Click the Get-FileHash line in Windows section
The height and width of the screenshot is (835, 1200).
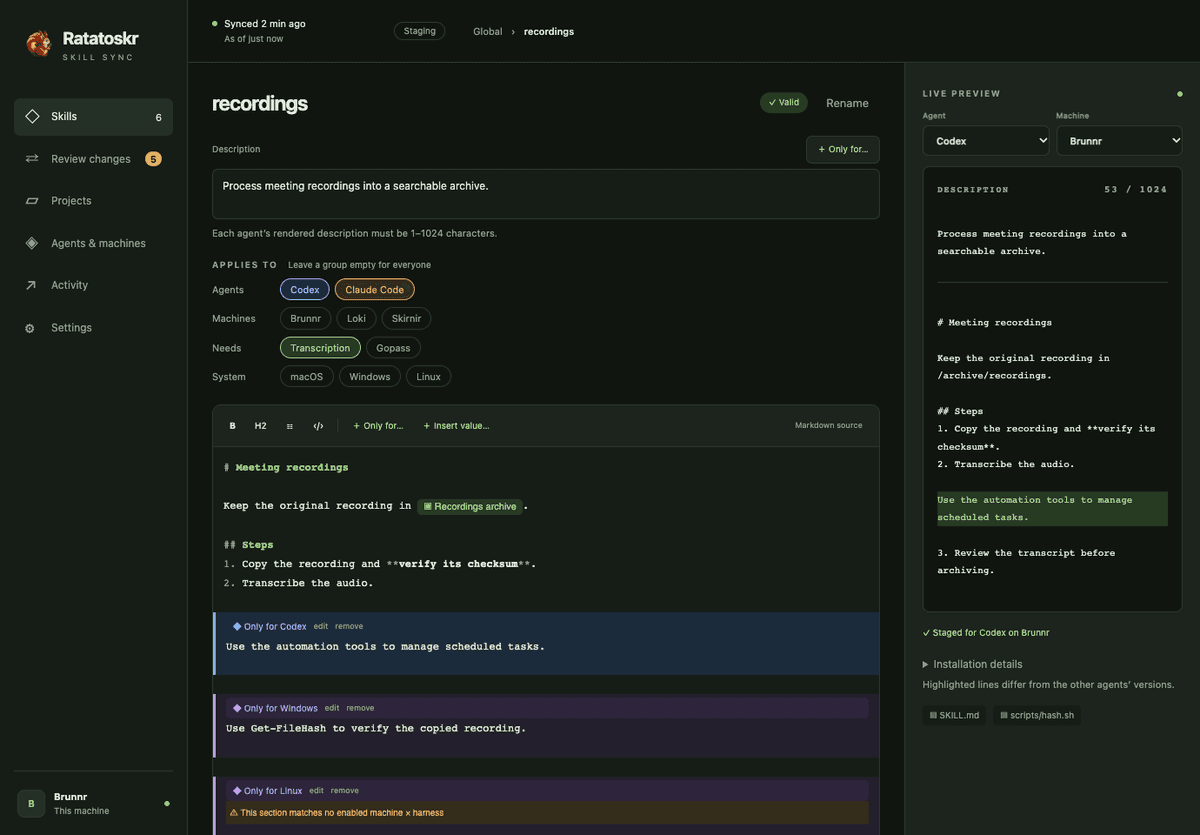(x=376, y=729)
